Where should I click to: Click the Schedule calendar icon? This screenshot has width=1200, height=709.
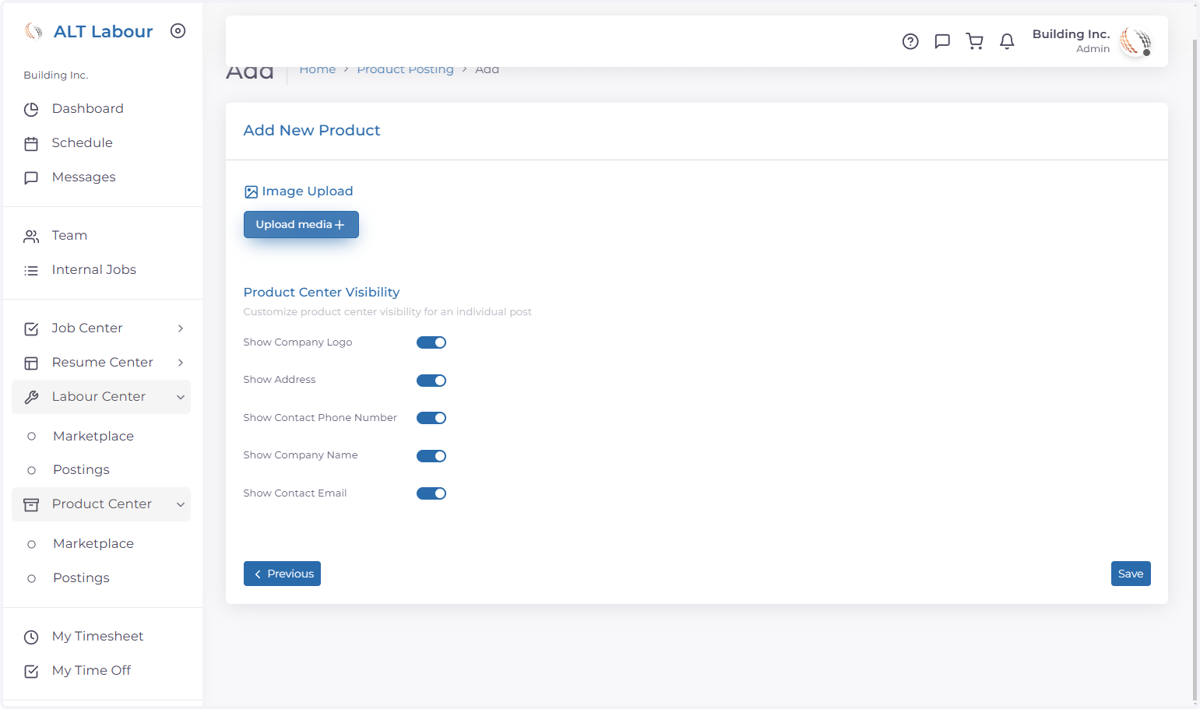tap(31, 143)
